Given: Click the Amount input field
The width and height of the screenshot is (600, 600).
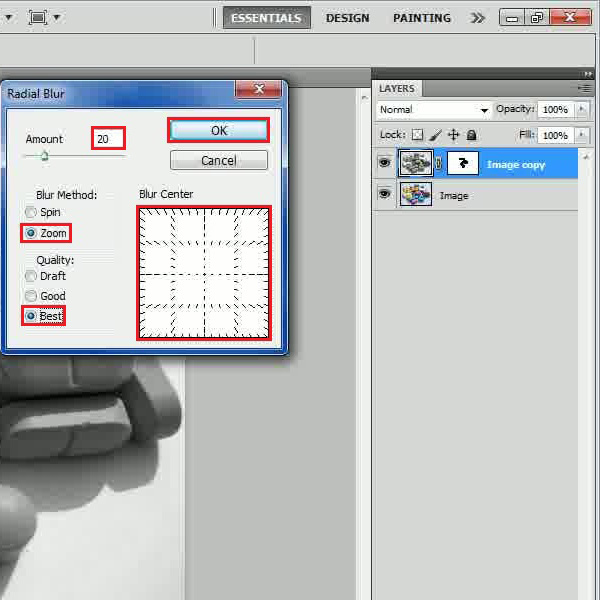Looking at the screenshot, I should click(x=108, y=139).
